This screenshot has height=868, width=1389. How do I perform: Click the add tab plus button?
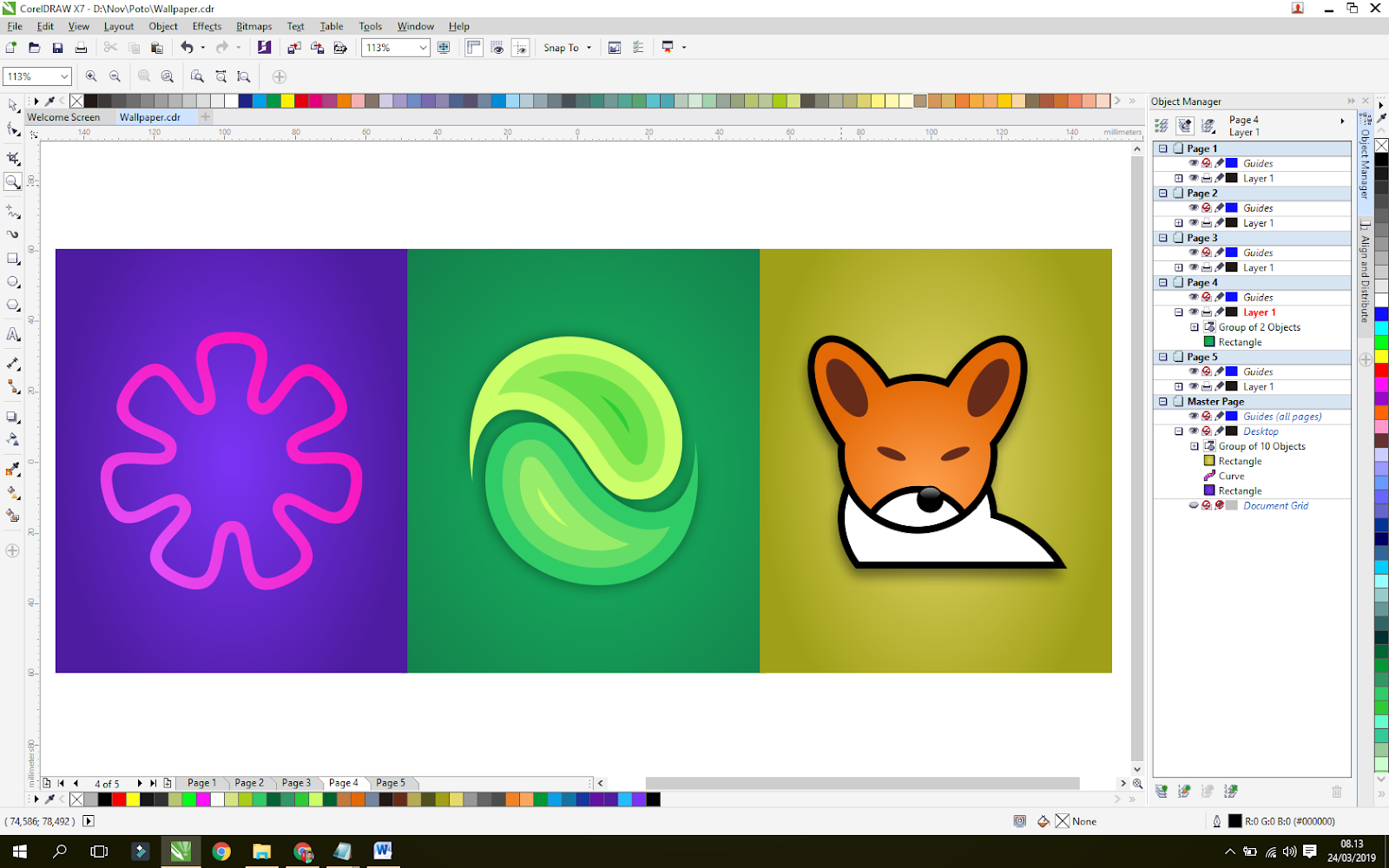206,117
